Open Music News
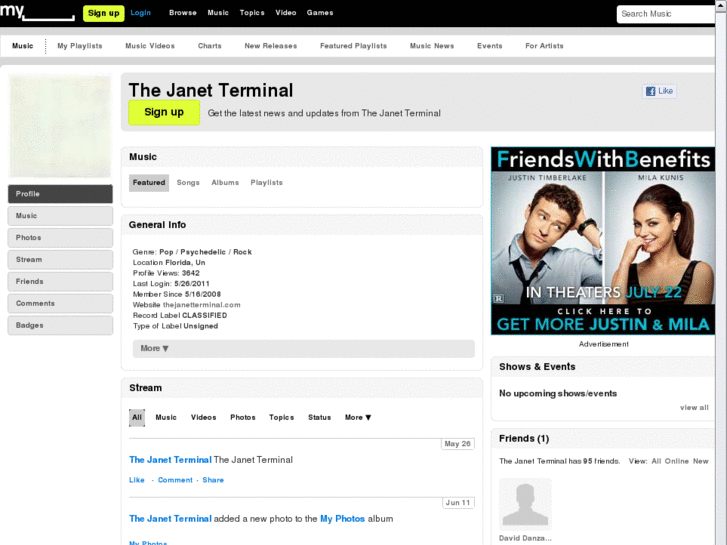This screenshot has width=727, height=545. coord(432,46)
